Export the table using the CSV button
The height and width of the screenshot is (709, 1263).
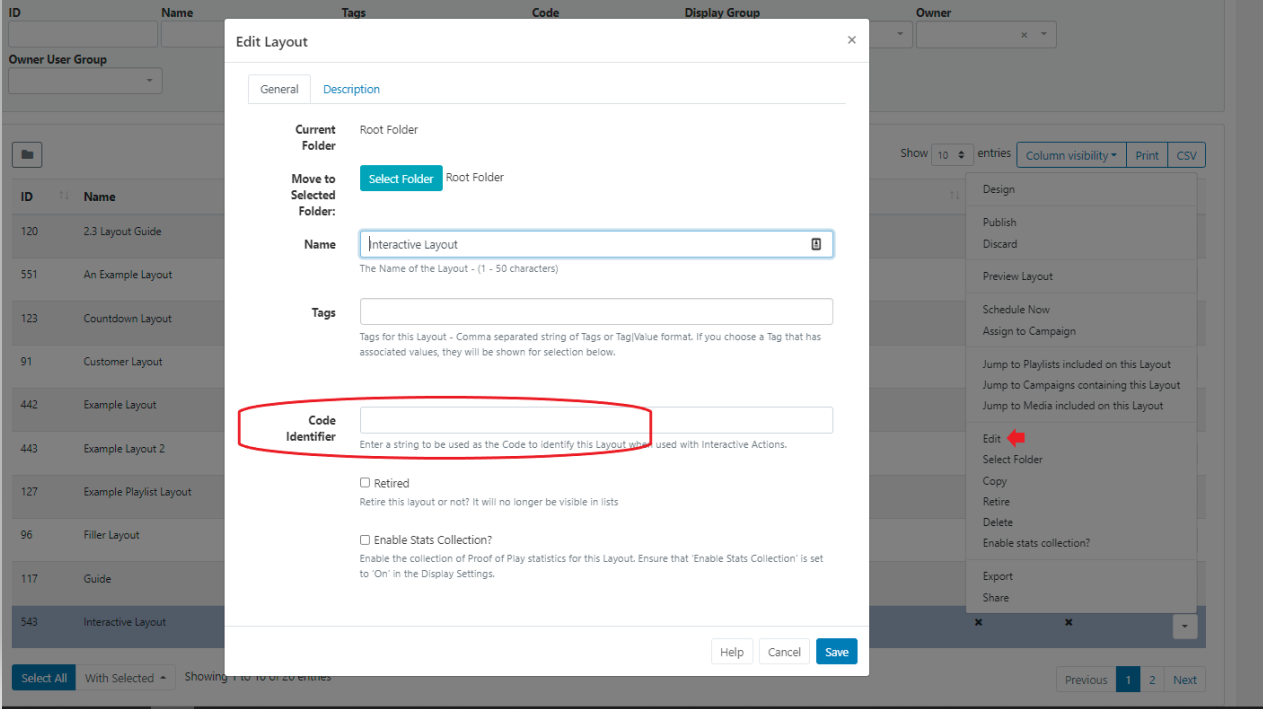click(x=1186, y=155)
